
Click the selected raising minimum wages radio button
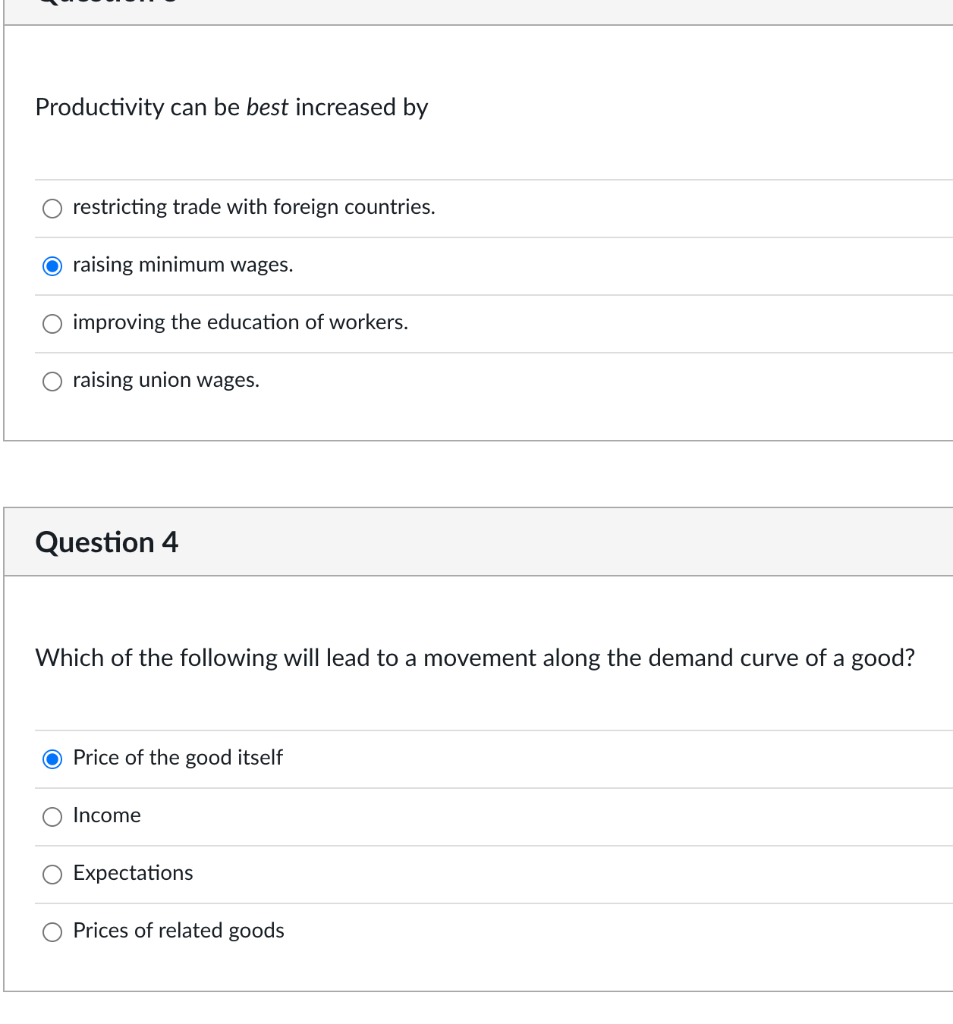[52, 266]
